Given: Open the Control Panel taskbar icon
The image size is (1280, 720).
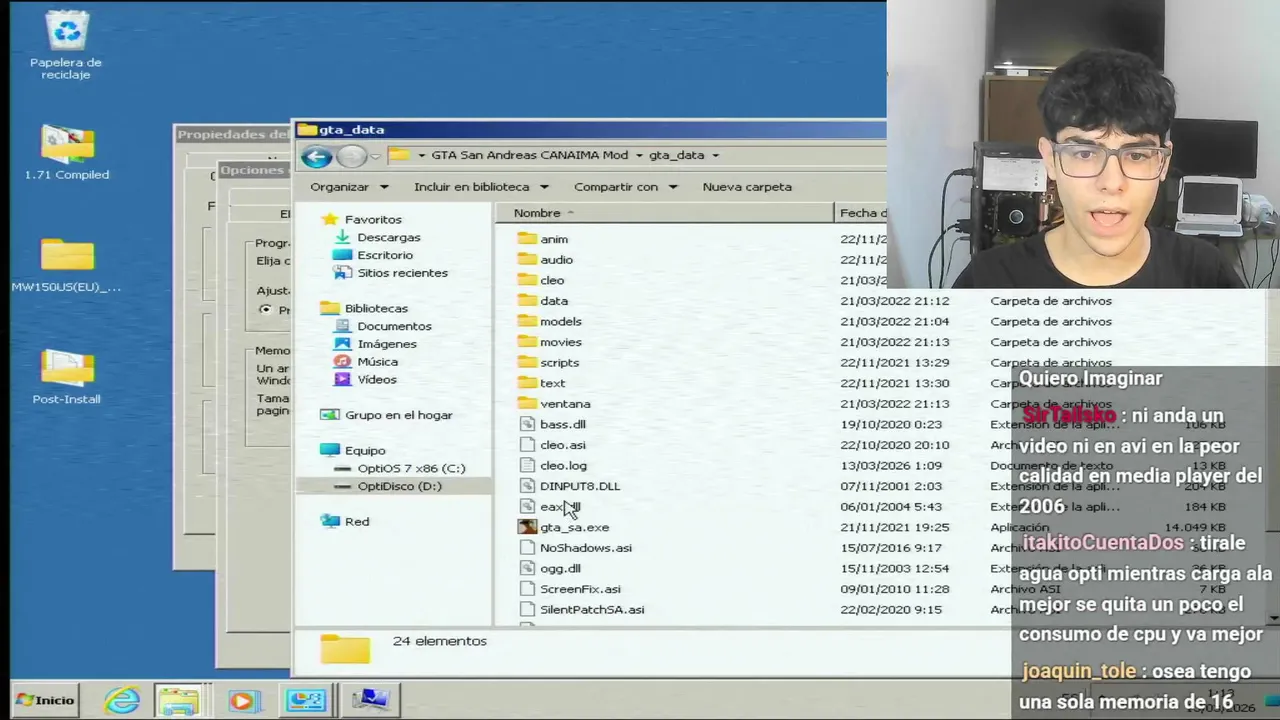Looking at the screenshot, I should (306, 700).
